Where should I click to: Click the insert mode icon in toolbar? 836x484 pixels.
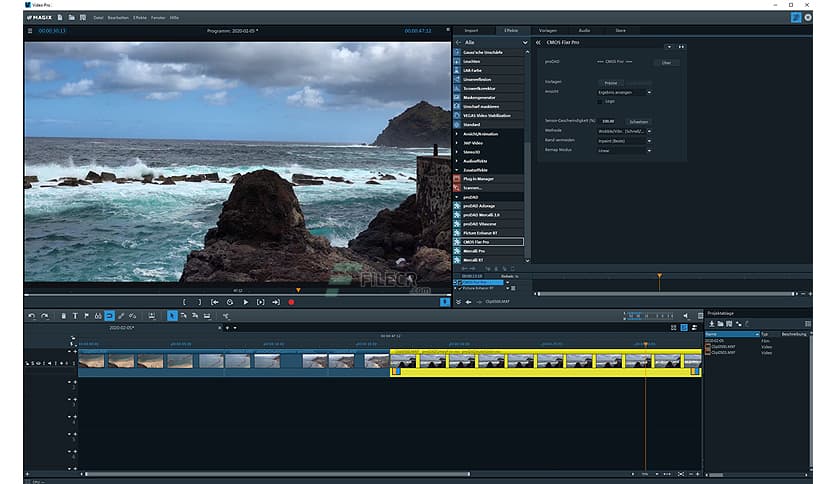152,316
